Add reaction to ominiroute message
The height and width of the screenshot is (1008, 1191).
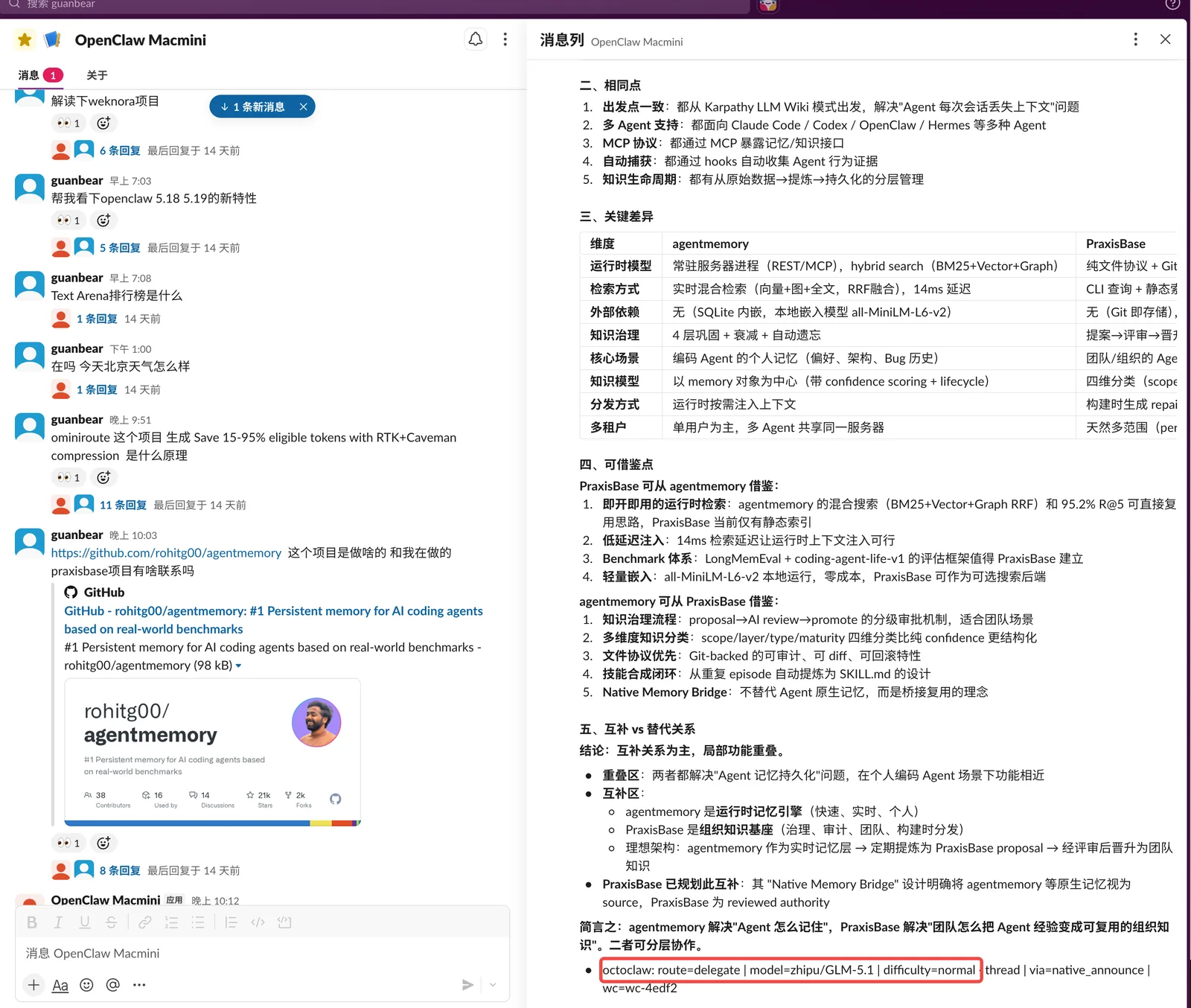pyautogui.click(x=103, y=477)
